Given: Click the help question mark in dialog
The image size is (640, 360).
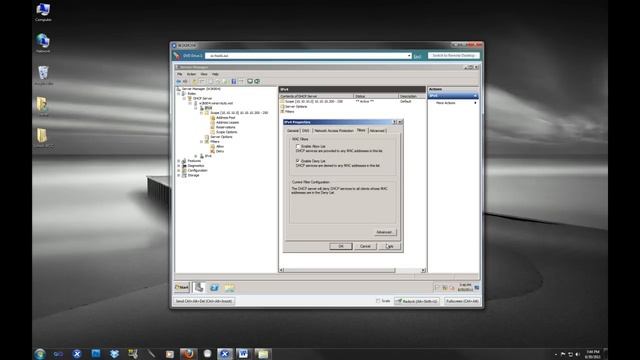Looking at the screenshot, I should pos(395,122).
